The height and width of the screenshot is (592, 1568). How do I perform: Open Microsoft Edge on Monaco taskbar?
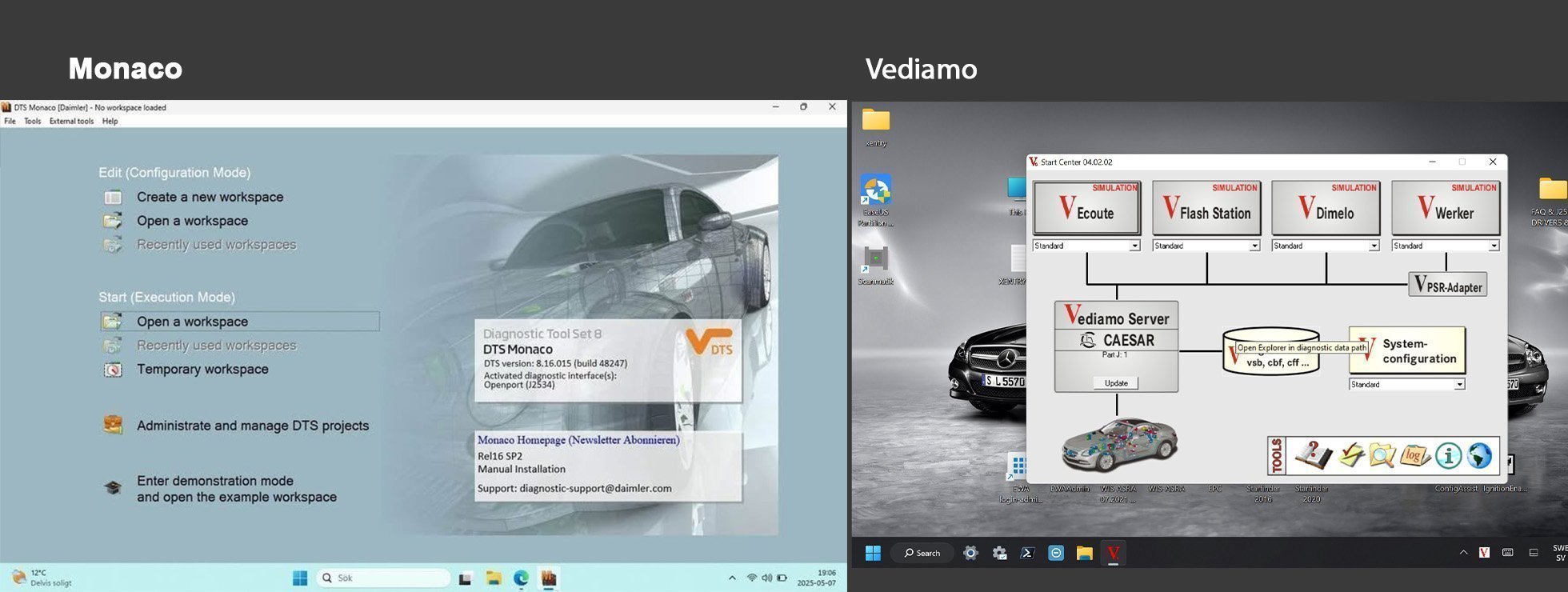coord(521,578)
